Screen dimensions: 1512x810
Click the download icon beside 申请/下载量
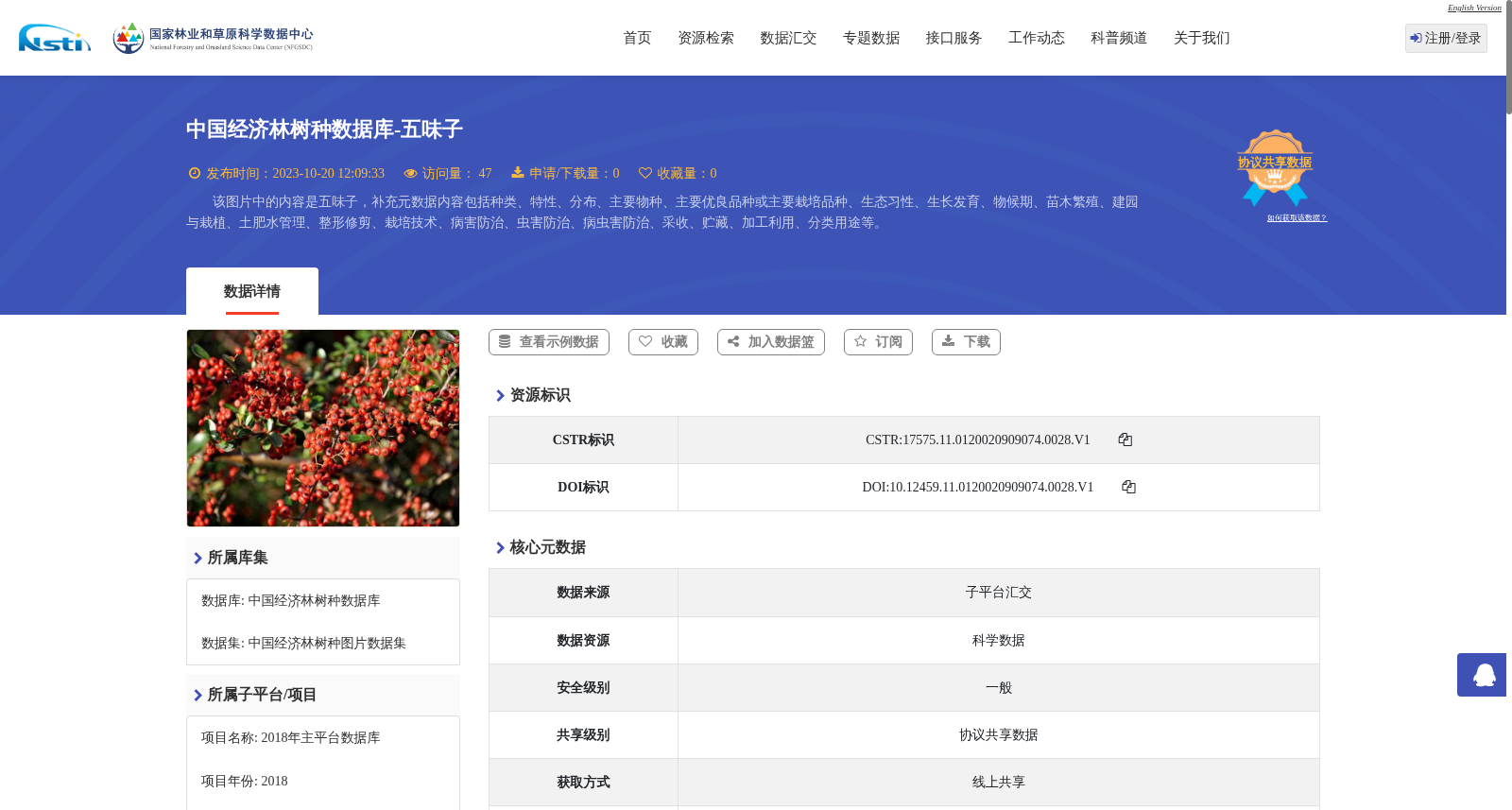pyautogui.click(x=518, y=172)
